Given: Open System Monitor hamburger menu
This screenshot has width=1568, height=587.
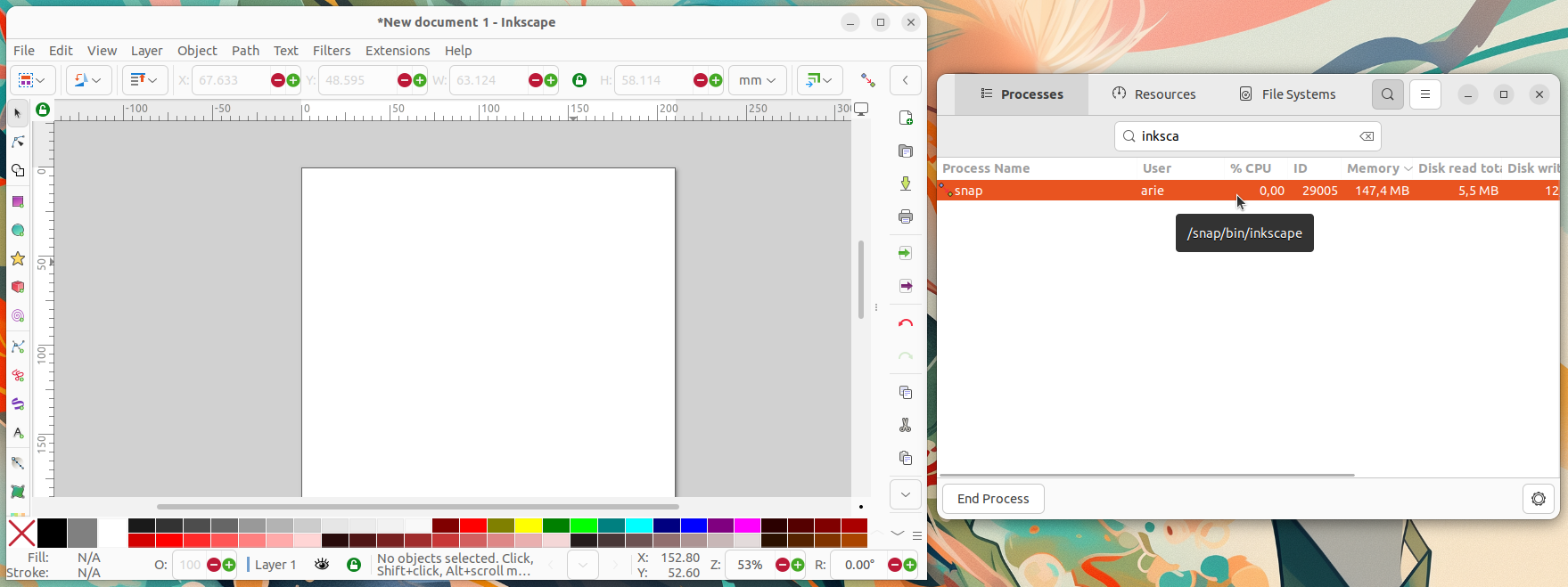Looking at the screenshot, I should 1425,94.
